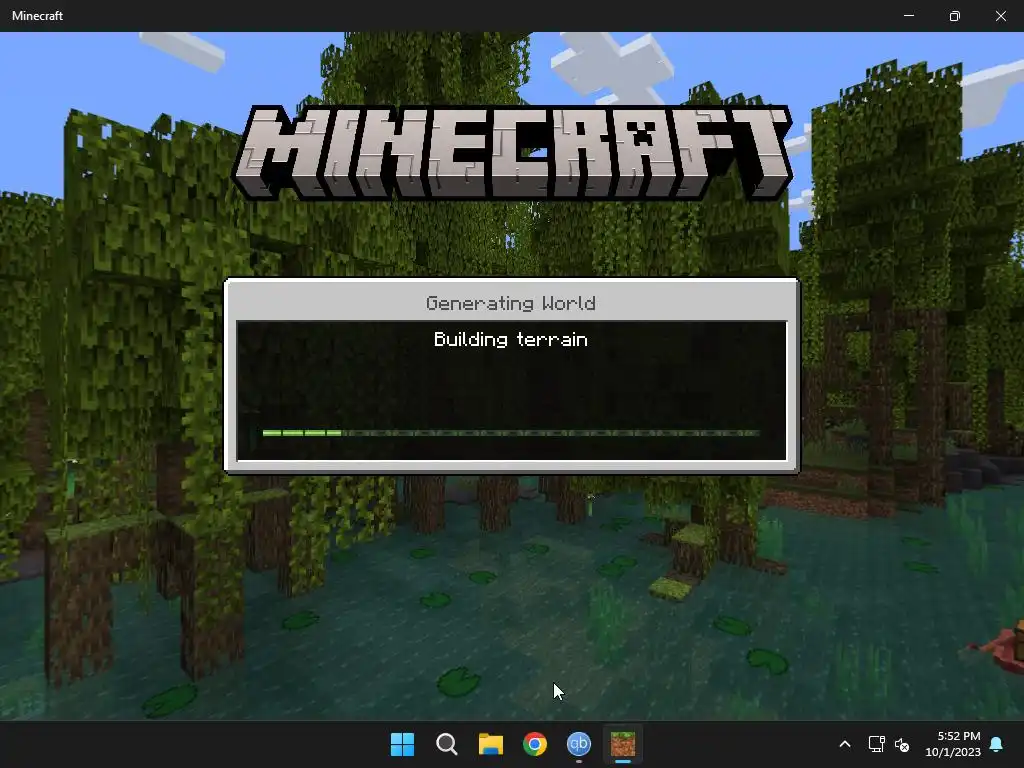Open the network status icon
The image size is (1024, 768).
click(x=876, y=744)
